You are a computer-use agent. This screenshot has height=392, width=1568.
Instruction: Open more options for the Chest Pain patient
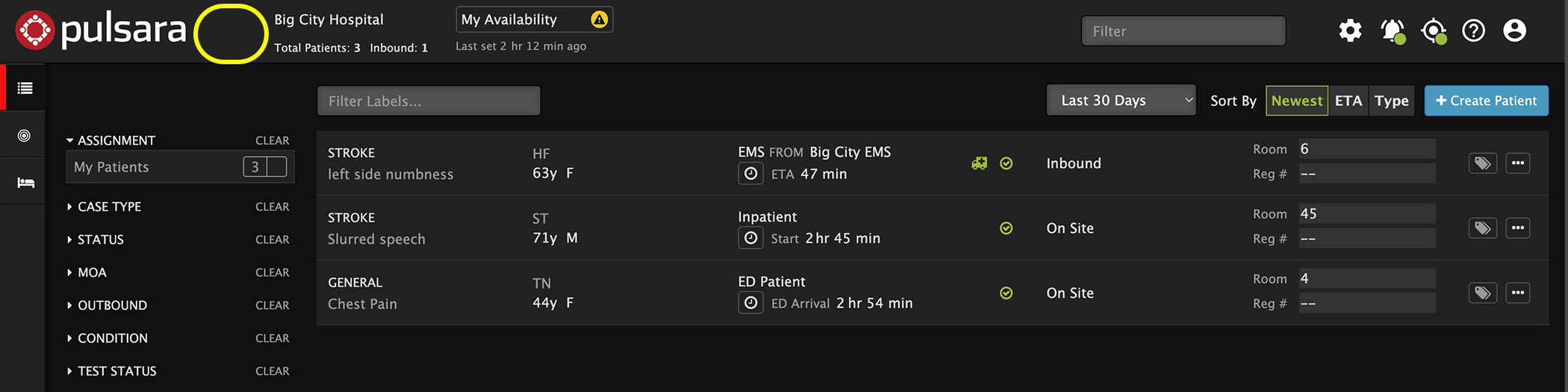pos(1517,293)
